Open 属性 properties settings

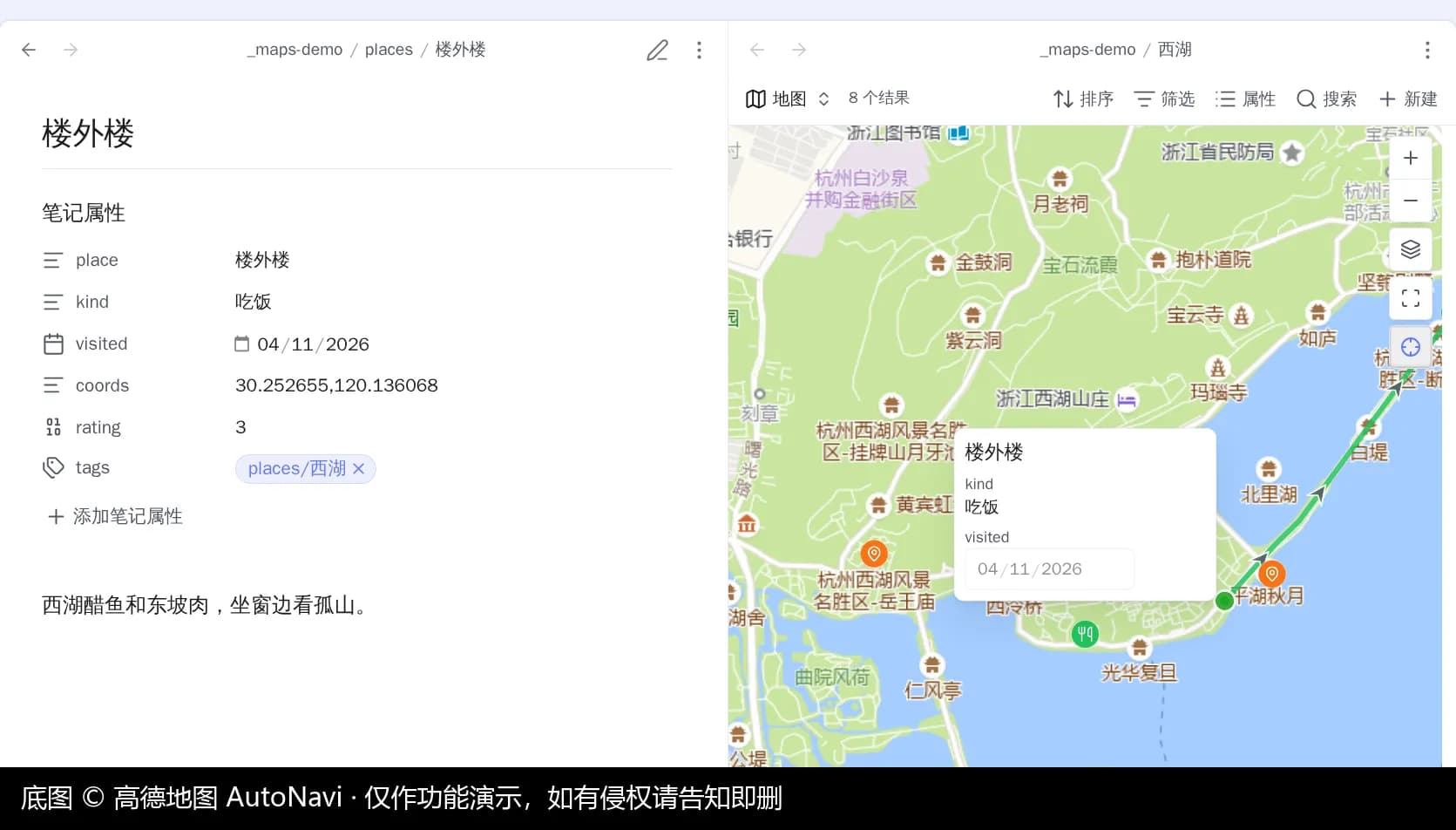[x=1245, y=99]
